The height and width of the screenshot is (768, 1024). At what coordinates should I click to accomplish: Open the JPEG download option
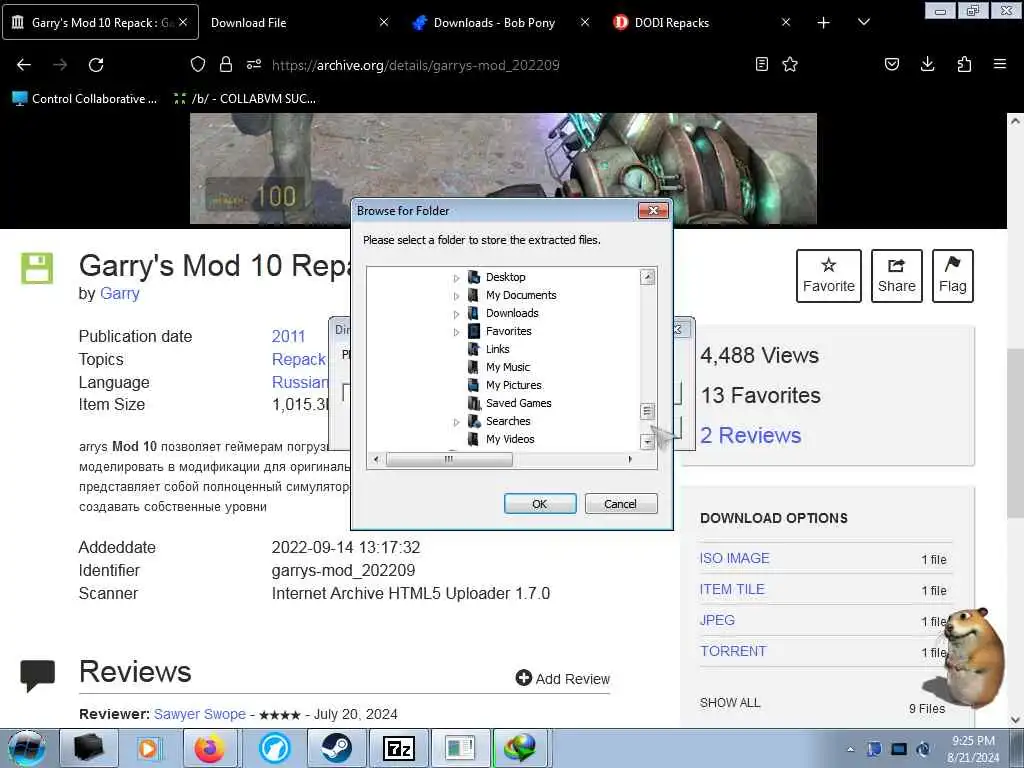tap(717, 620)
